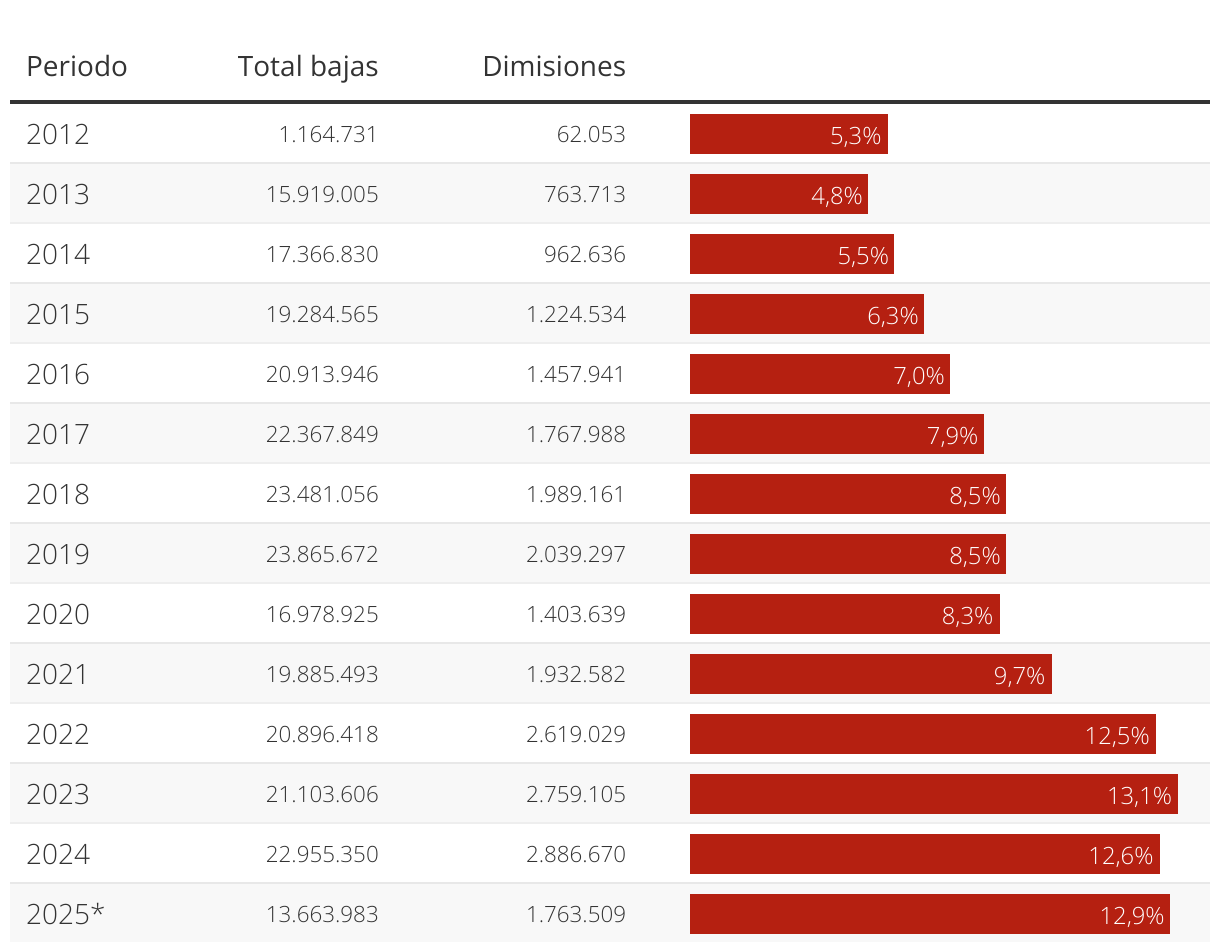Select the Total bajas column header
Viewport: 1220px width, 952px height.
point(308,67)
